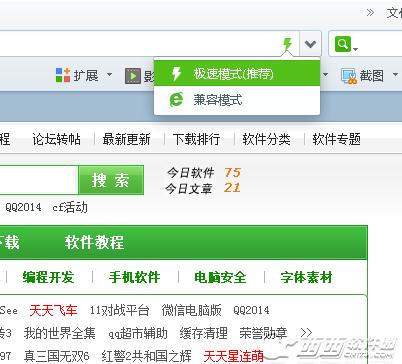Switch to the 软件教程 tab
Image resolution: width=402 pixels, height=364 pixels.
tap(94, 242)
